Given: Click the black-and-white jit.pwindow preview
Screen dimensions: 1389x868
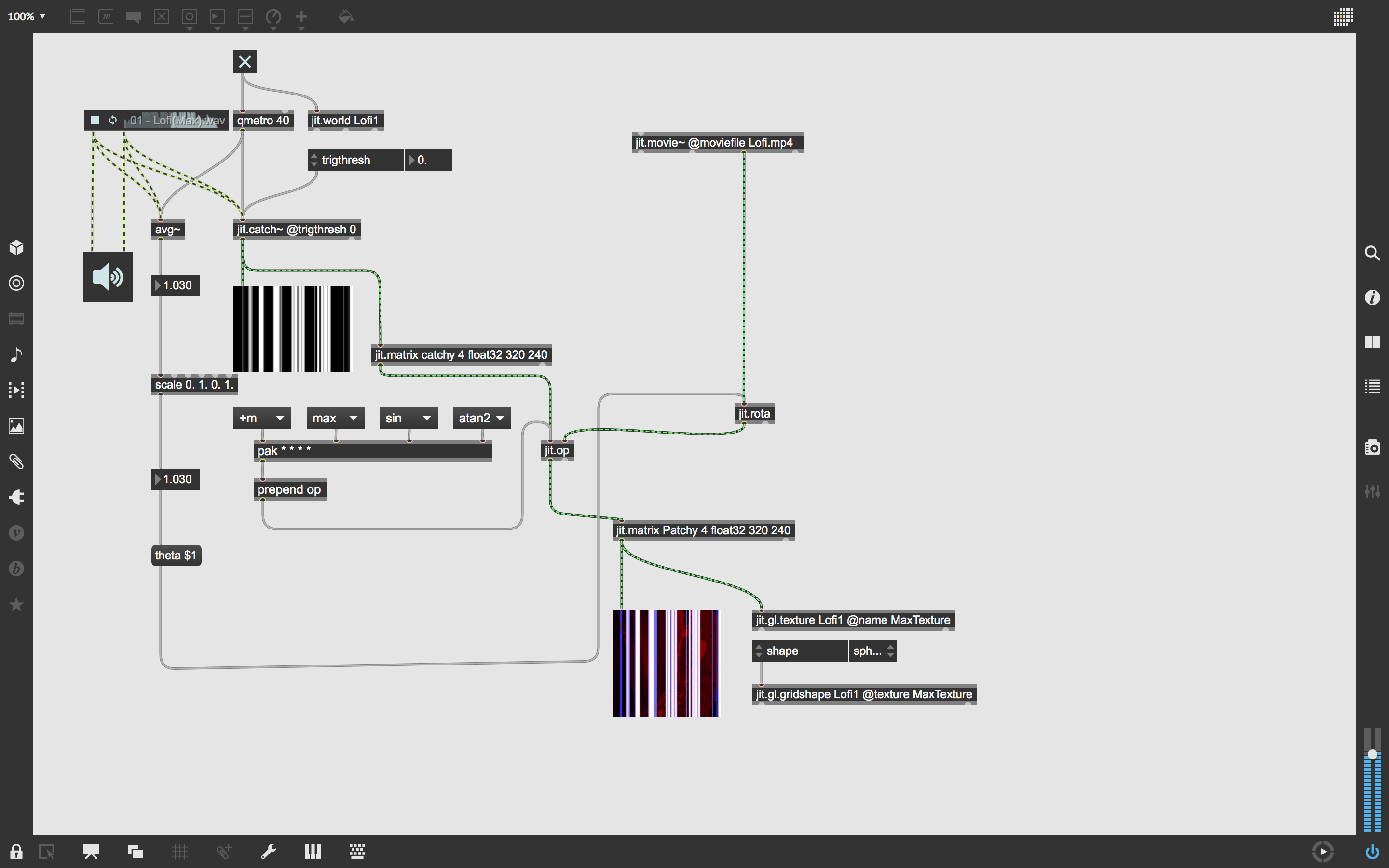Looking at the screenshot, I should pos(292,329).
